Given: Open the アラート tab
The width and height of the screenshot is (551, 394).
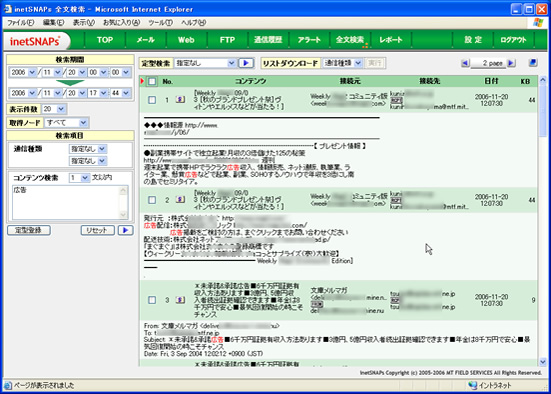Looking at the screenshot, I should coord(309,40).
